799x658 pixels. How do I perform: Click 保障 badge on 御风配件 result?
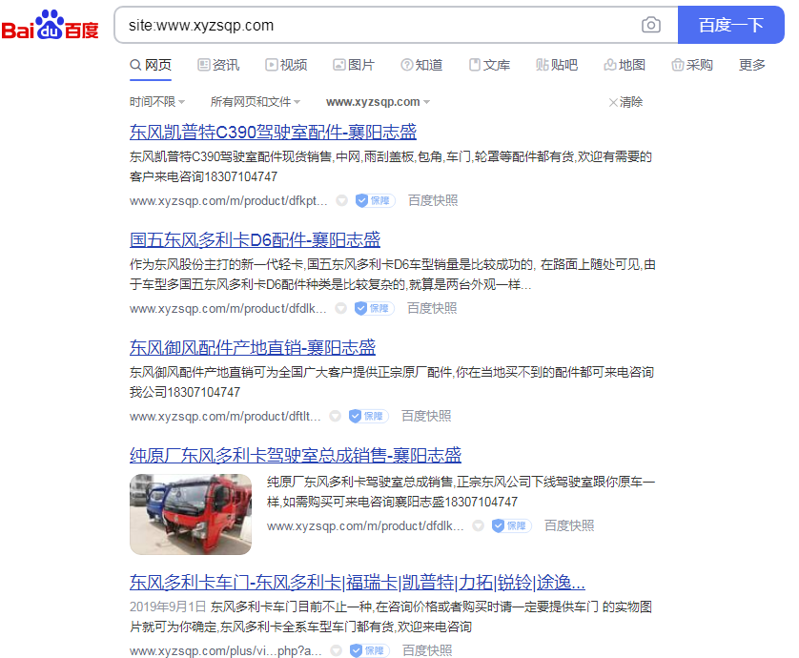point(368,417)
